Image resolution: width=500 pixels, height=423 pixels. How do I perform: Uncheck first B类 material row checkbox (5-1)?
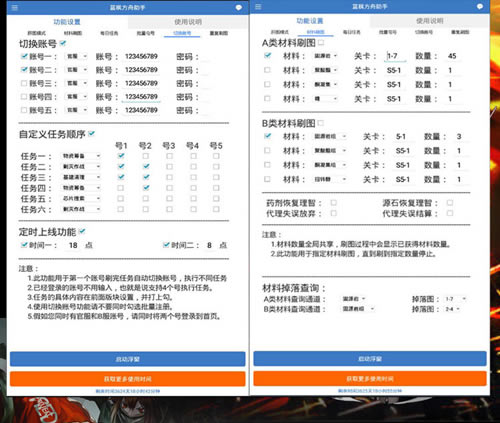(267, 136)
